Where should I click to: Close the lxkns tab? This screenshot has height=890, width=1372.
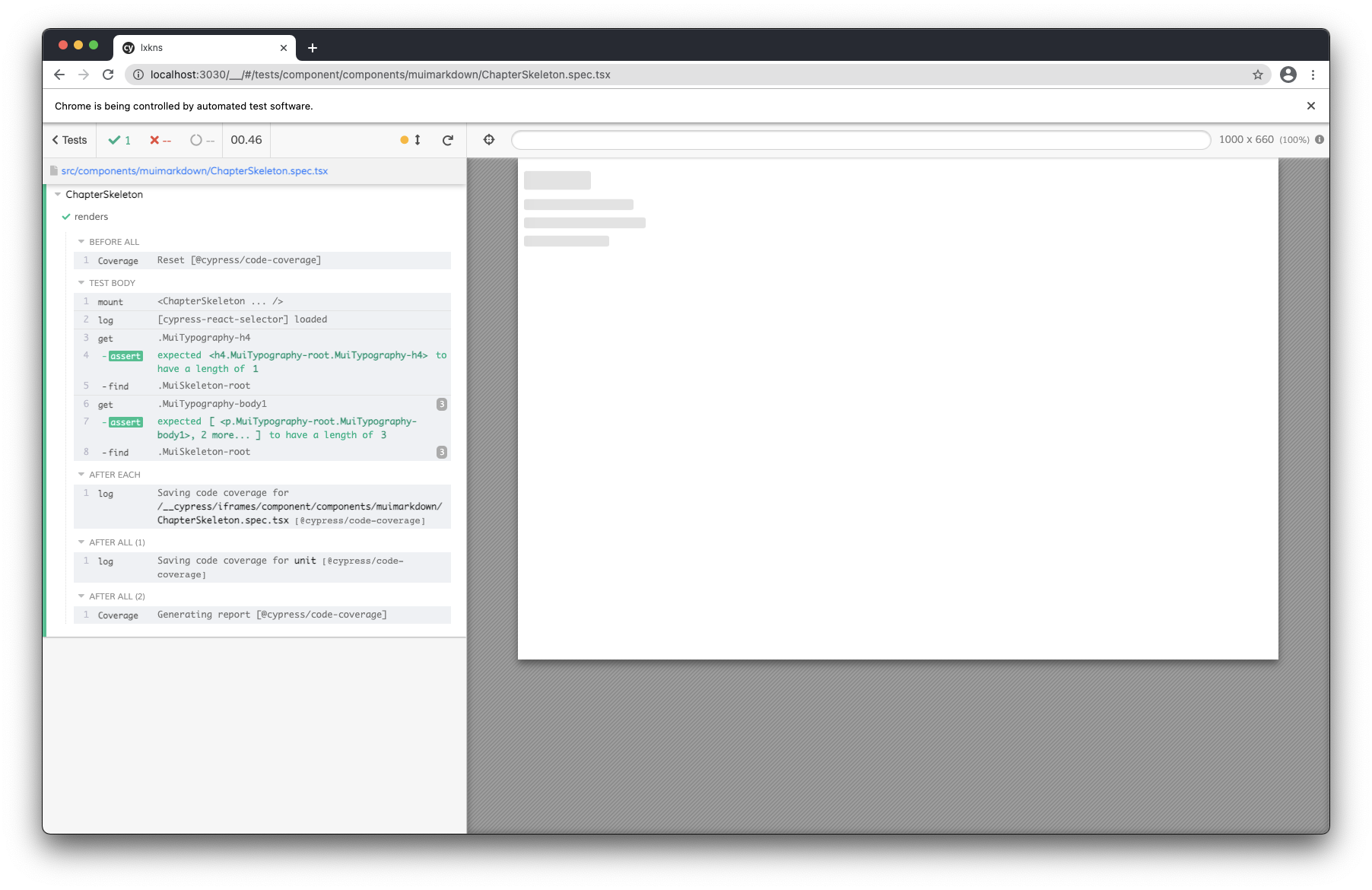click(x=284, y=48)
